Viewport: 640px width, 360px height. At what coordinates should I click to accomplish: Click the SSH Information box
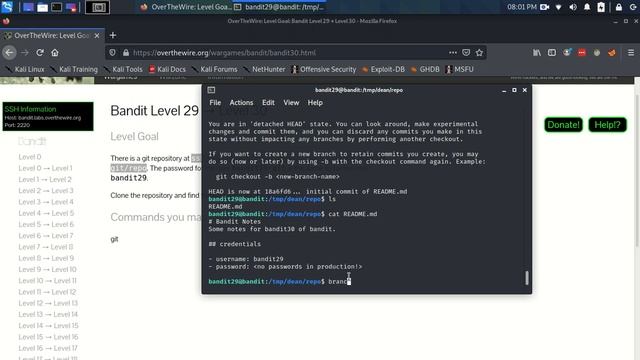(48, 117)
